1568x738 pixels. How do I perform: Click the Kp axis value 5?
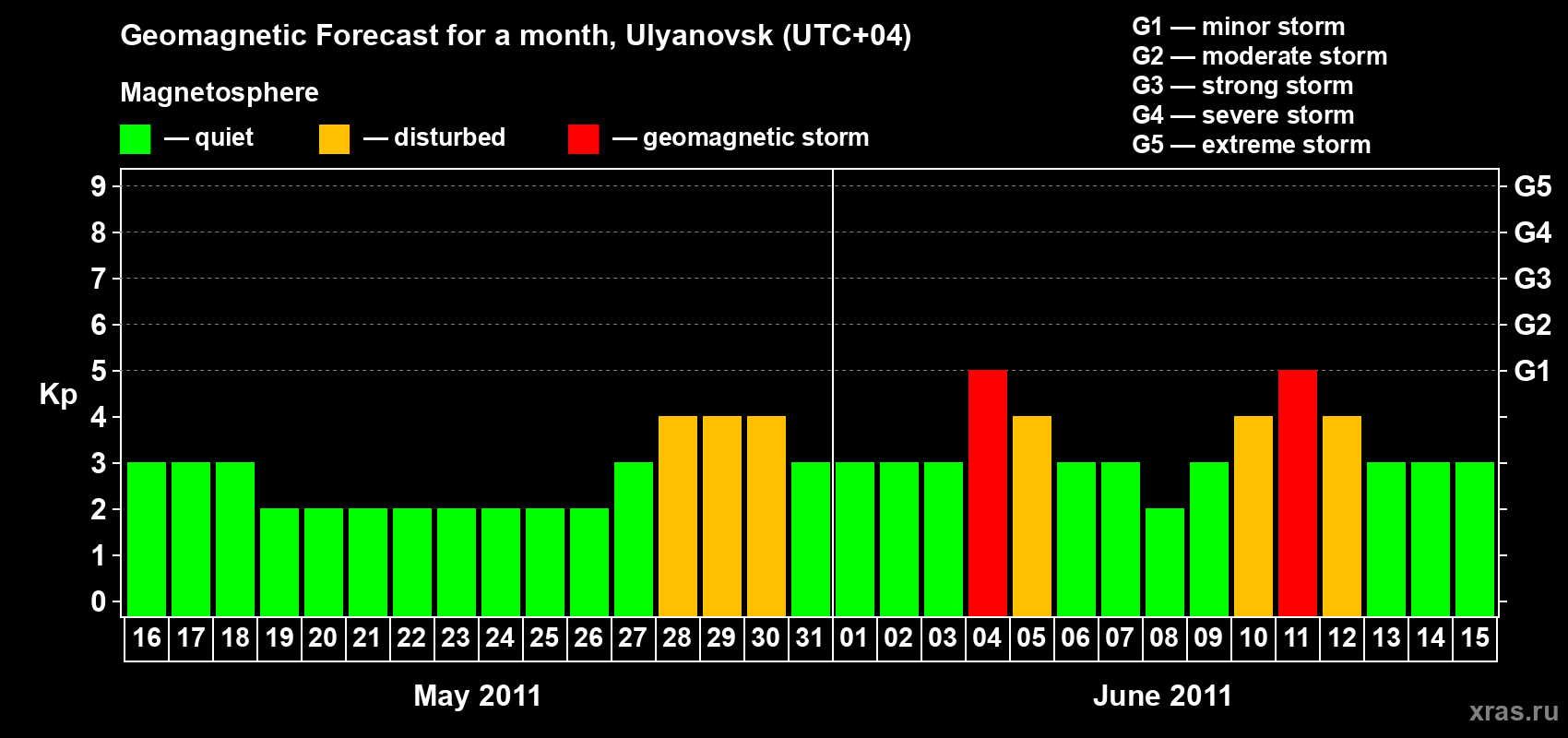point(99,371)
